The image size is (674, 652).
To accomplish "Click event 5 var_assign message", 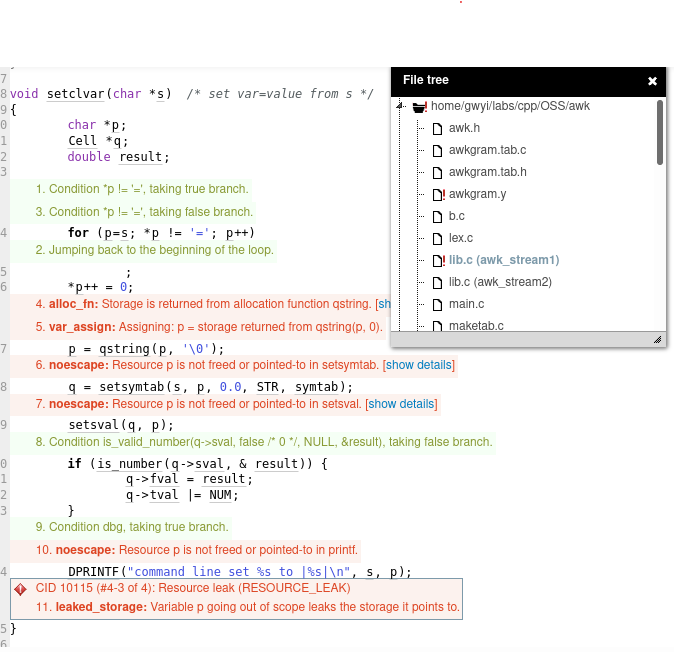I will 209,327.
